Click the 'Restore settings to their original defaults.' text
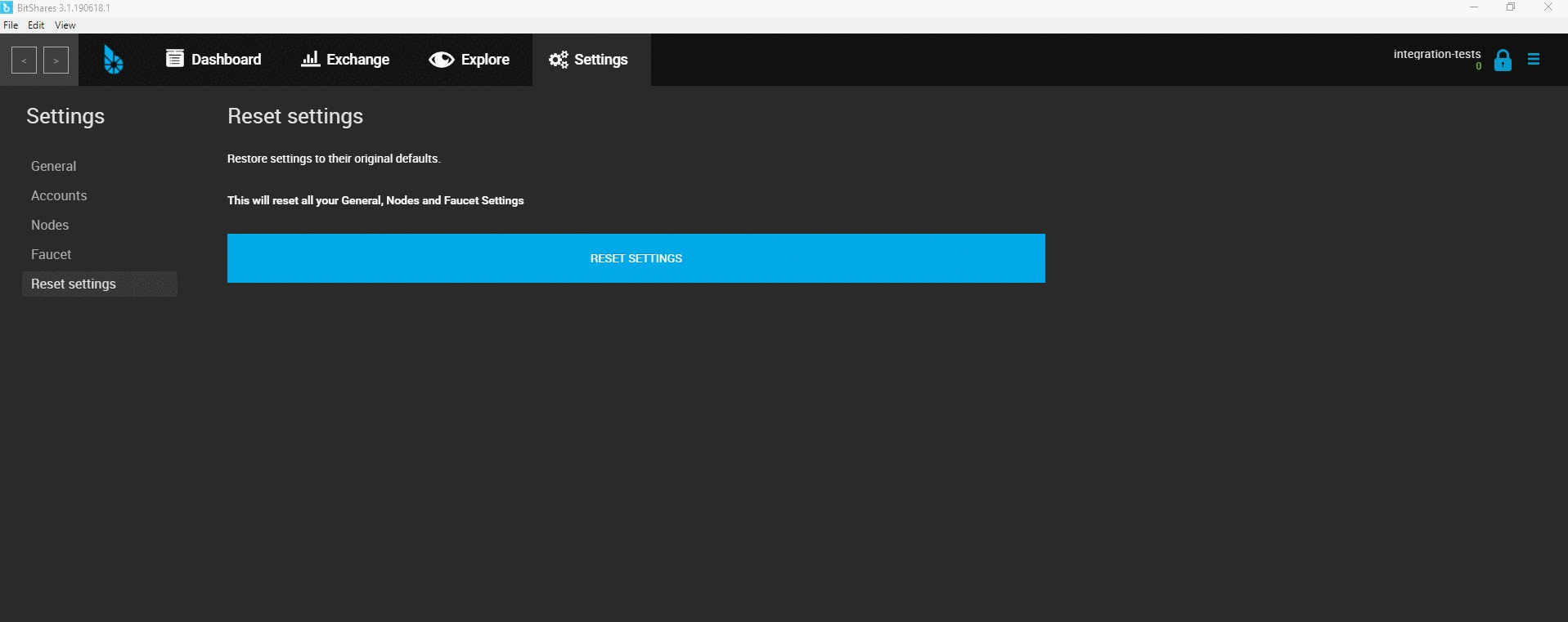This screenshot has height=622, width=1568. (334, 159)
